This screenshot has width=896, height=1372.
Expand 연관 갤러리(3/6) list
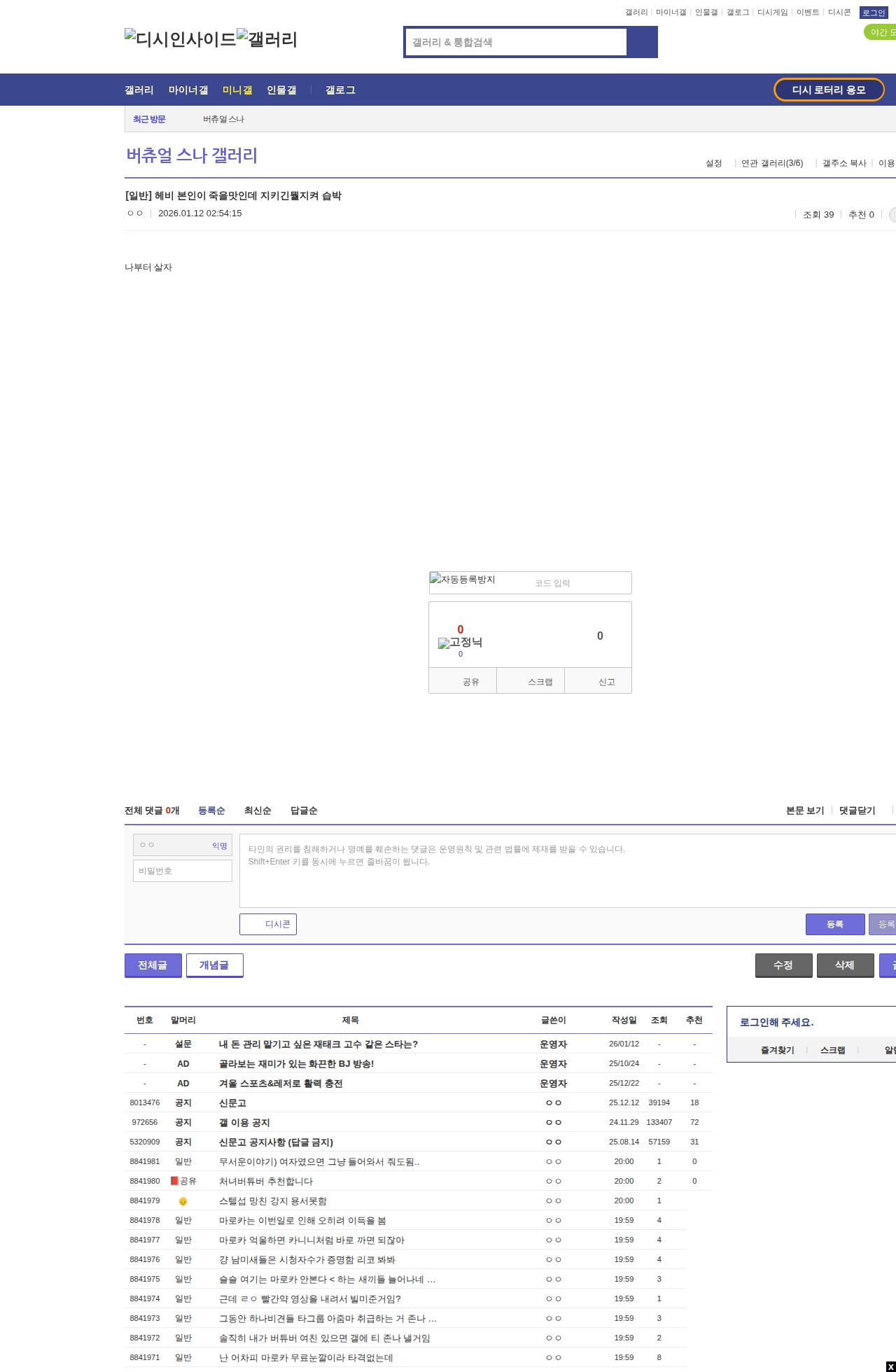(771, 163)
